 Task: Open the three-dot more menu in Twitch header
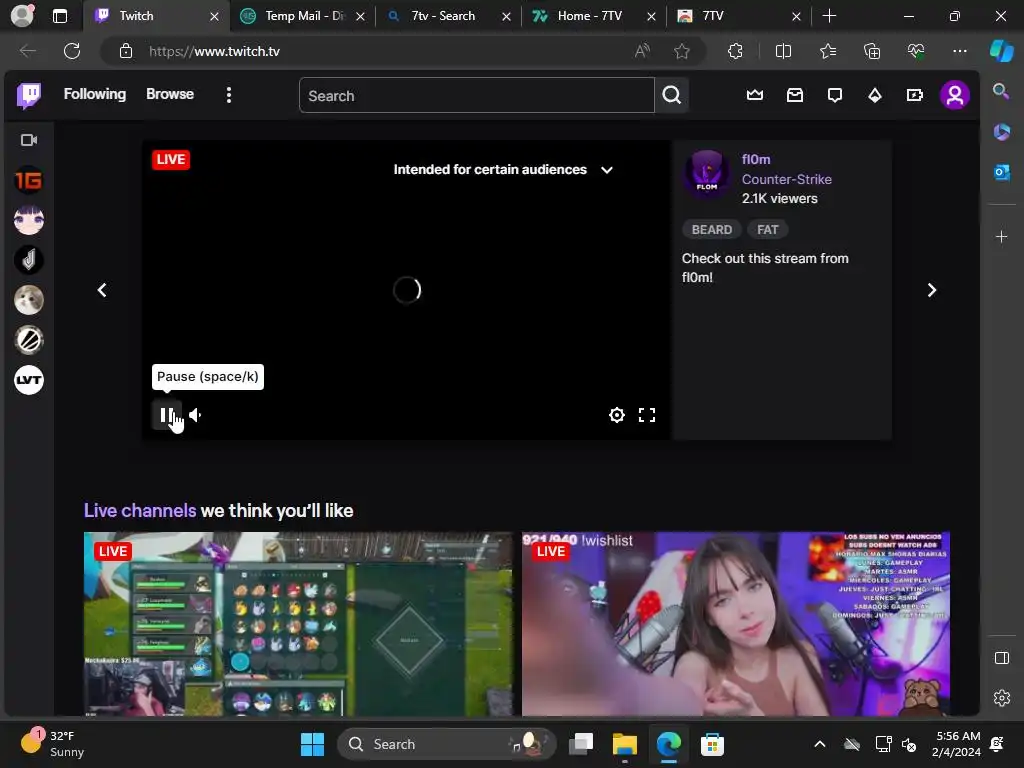(x=229, y=95)
